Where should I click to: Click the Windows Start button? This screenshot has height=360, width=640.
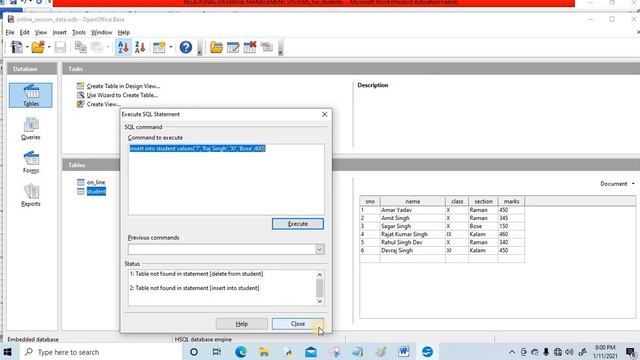pyautogui.click(x=8, y=352)
